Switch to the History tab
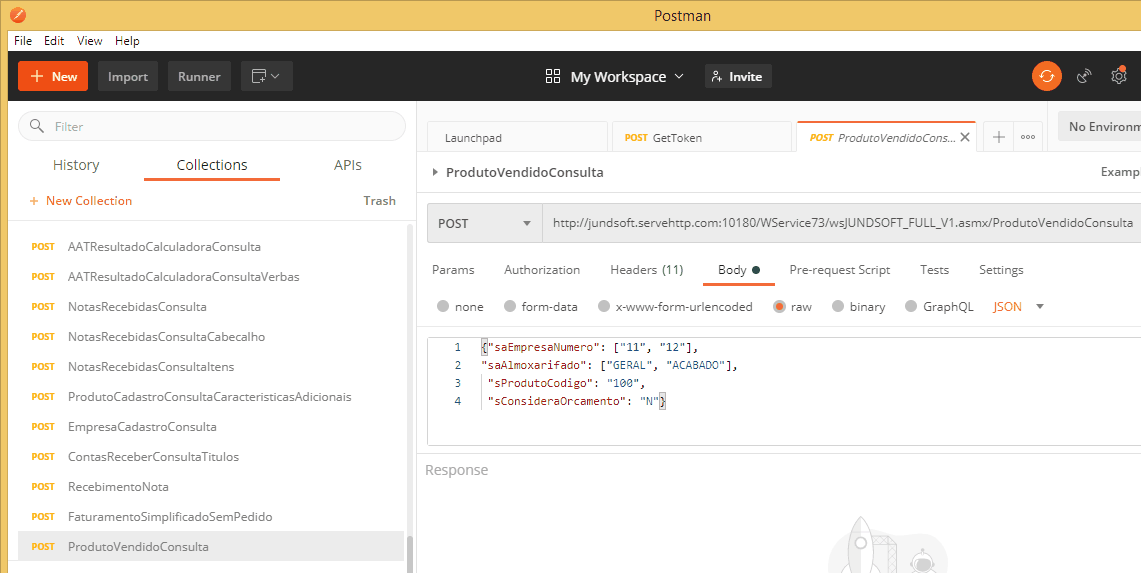 click(x=76, y=165)
